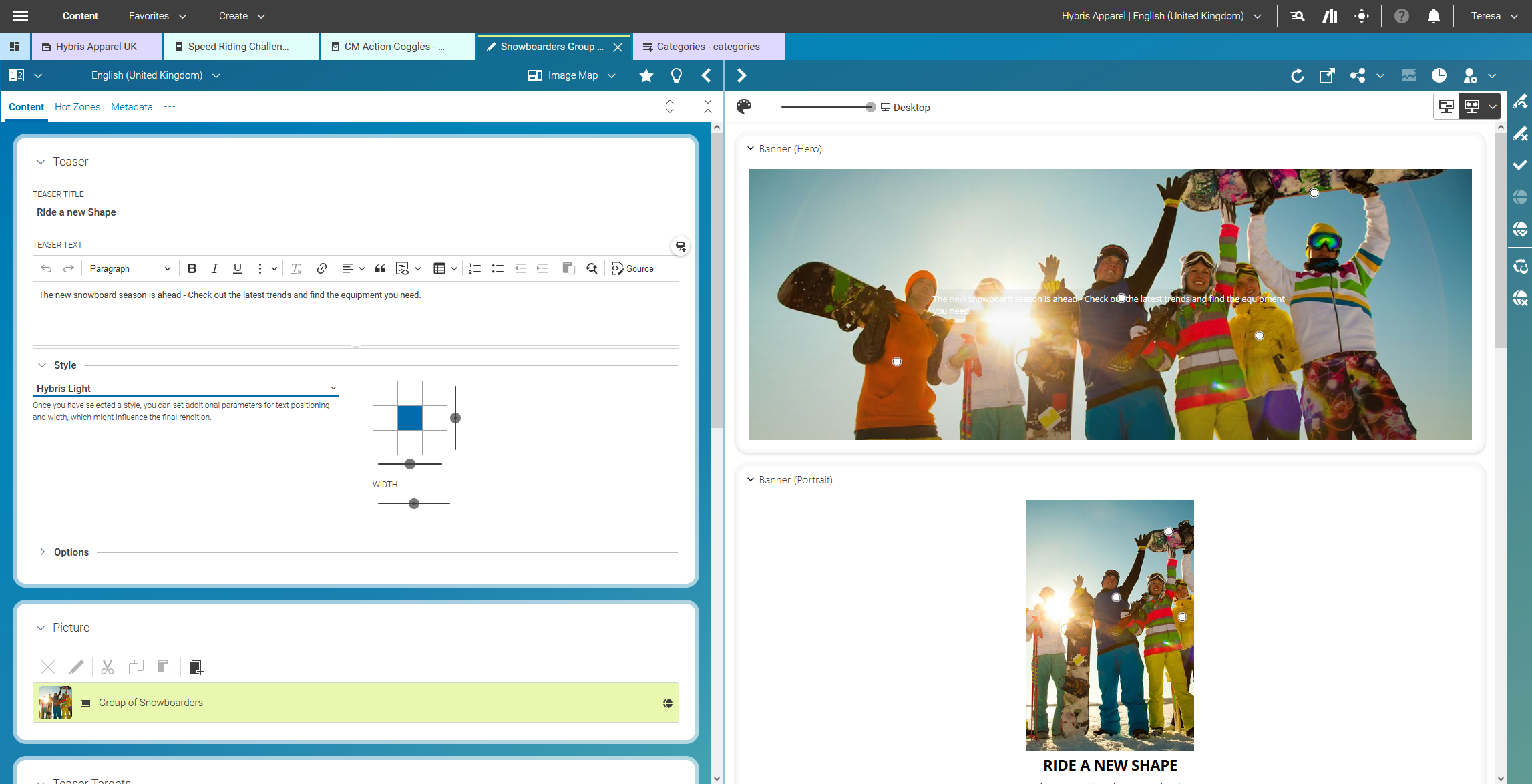Open the Hybris Light style dropdown
The width and height of the screenshot is (1532, 784).
pos(333,388)
